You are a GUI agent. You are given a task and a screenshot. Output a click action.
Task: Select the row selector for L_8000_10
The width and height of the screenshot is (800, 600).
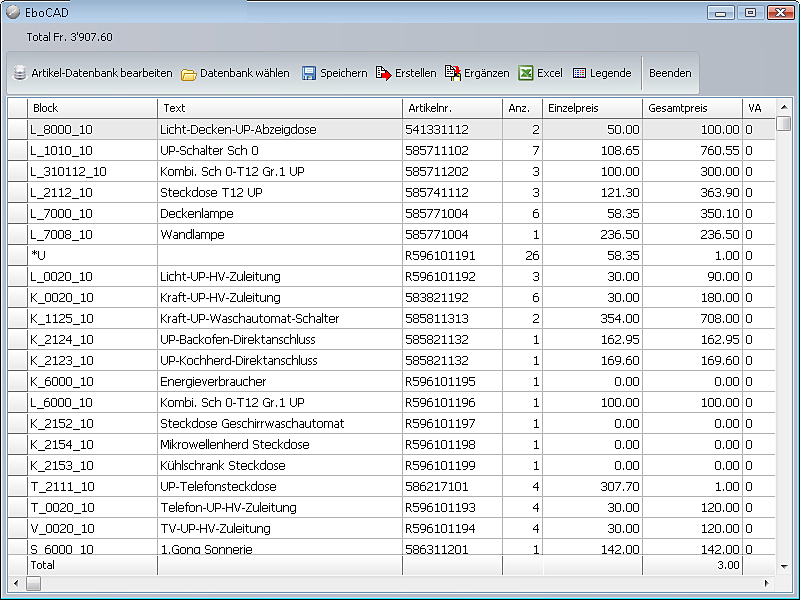tap(17, 129)
